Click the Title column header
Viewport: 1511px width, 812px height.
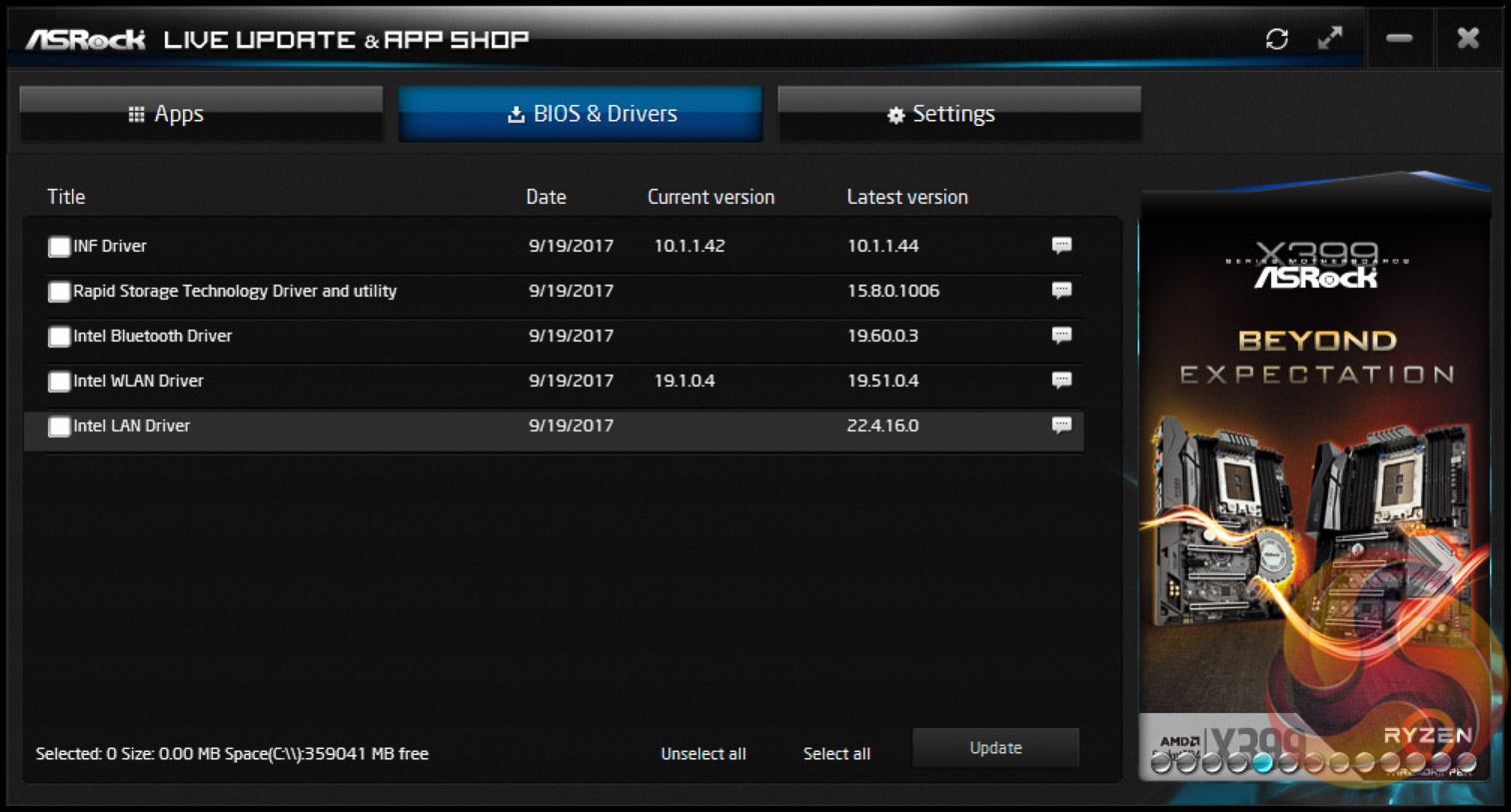point(66,197)
